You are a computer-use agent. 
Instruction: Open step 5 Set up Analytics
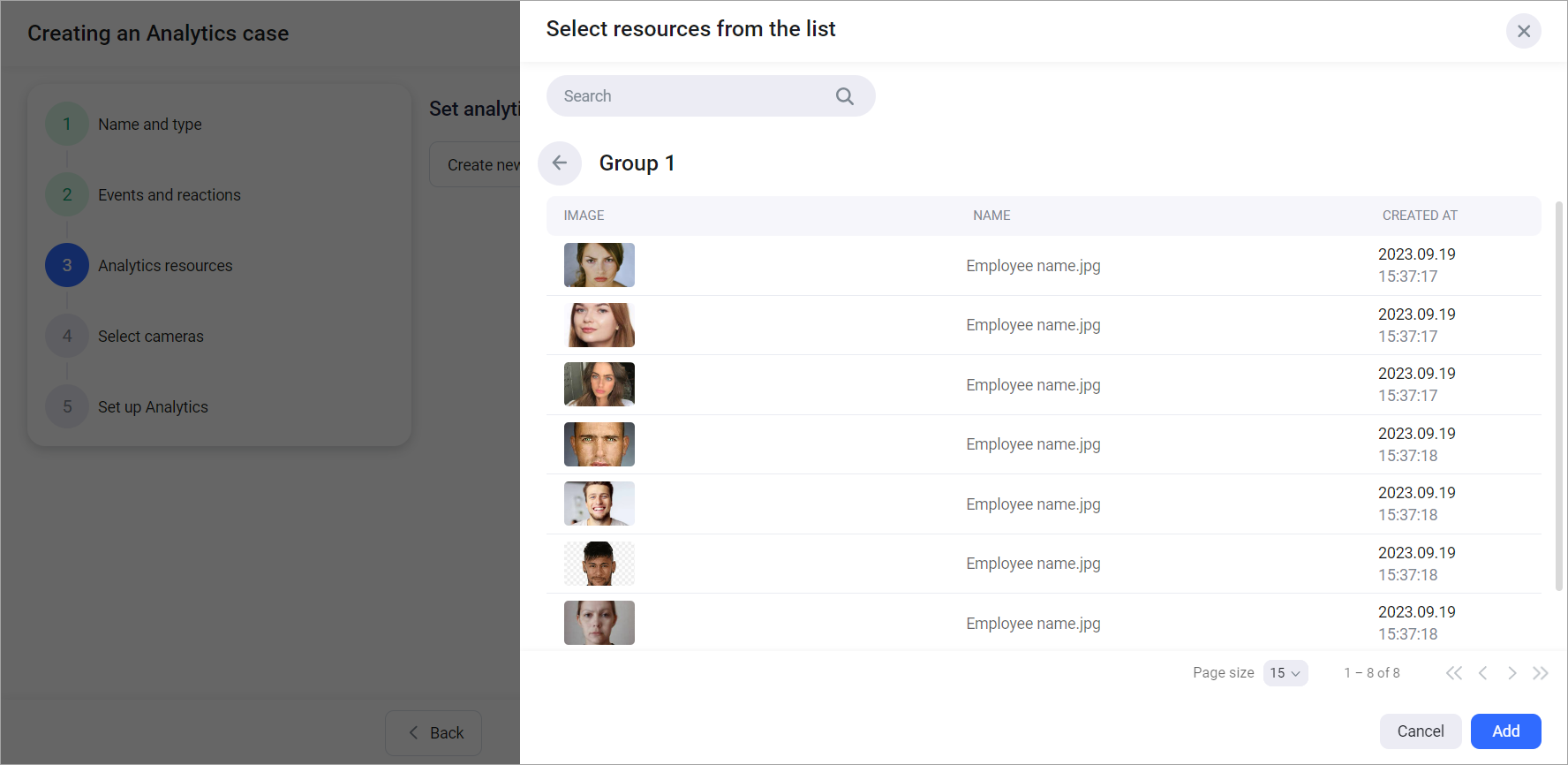pyautogui.click(x=153, y=407)
